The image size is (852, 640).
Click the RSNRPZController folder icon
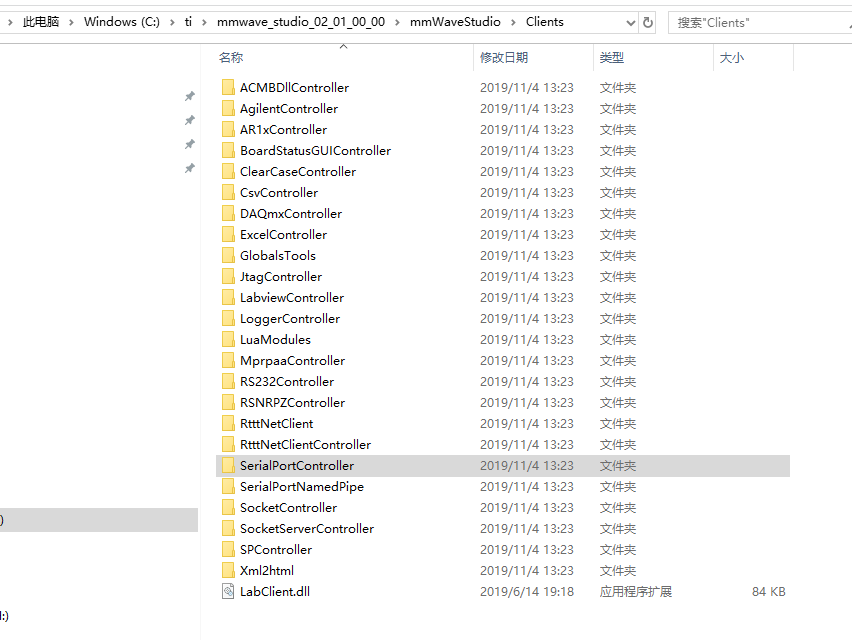coord(228,403)
